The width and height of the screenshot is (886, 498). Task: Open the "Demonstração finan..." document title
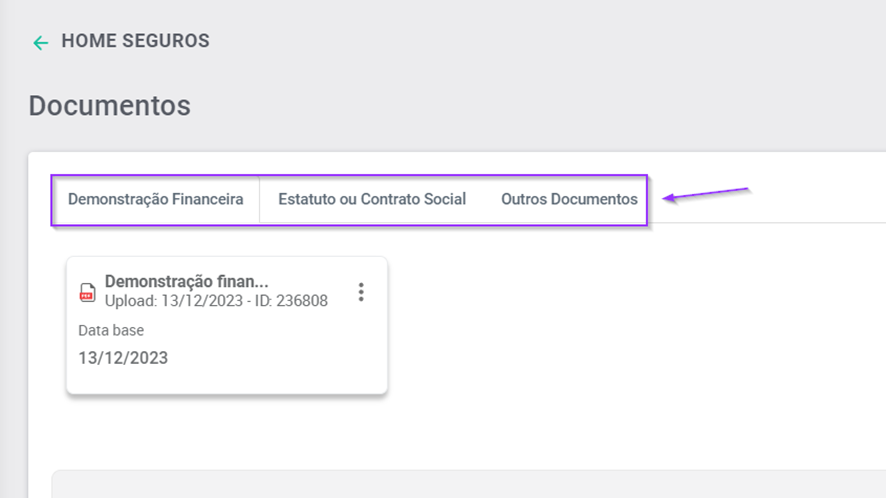tap(187, 282)
